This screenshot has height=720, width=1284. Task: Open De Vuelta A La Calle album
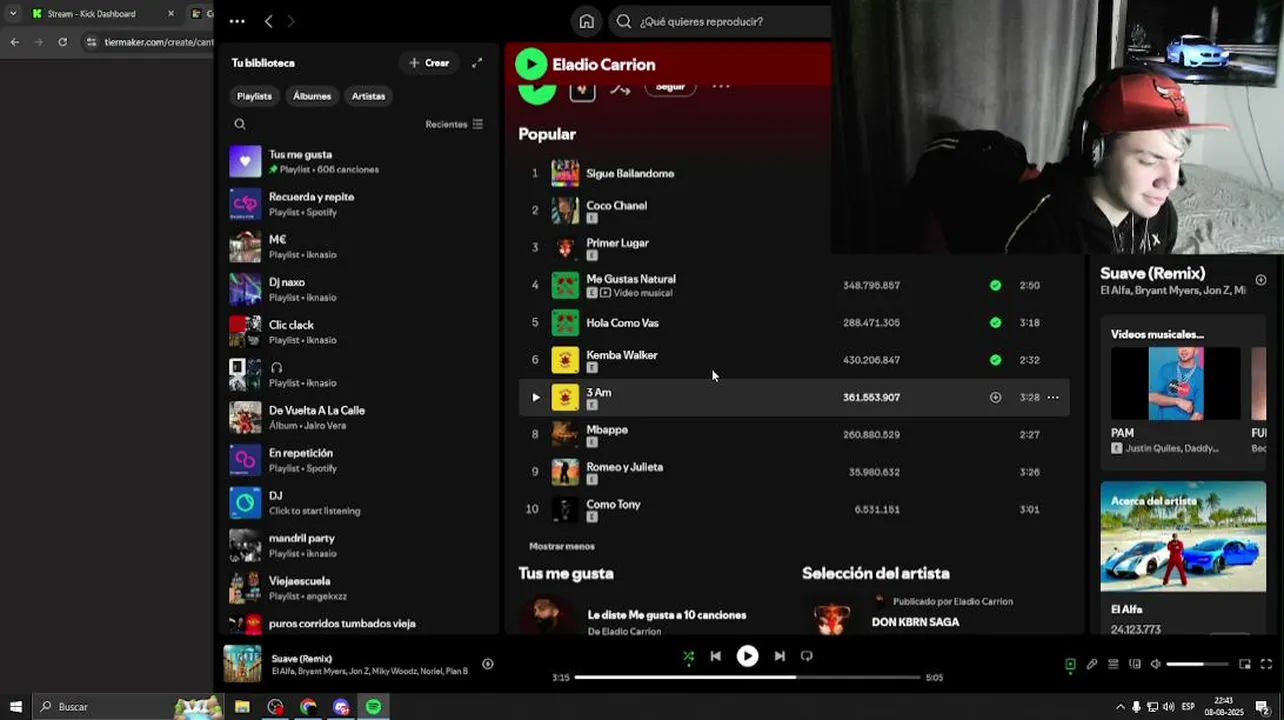360,418
